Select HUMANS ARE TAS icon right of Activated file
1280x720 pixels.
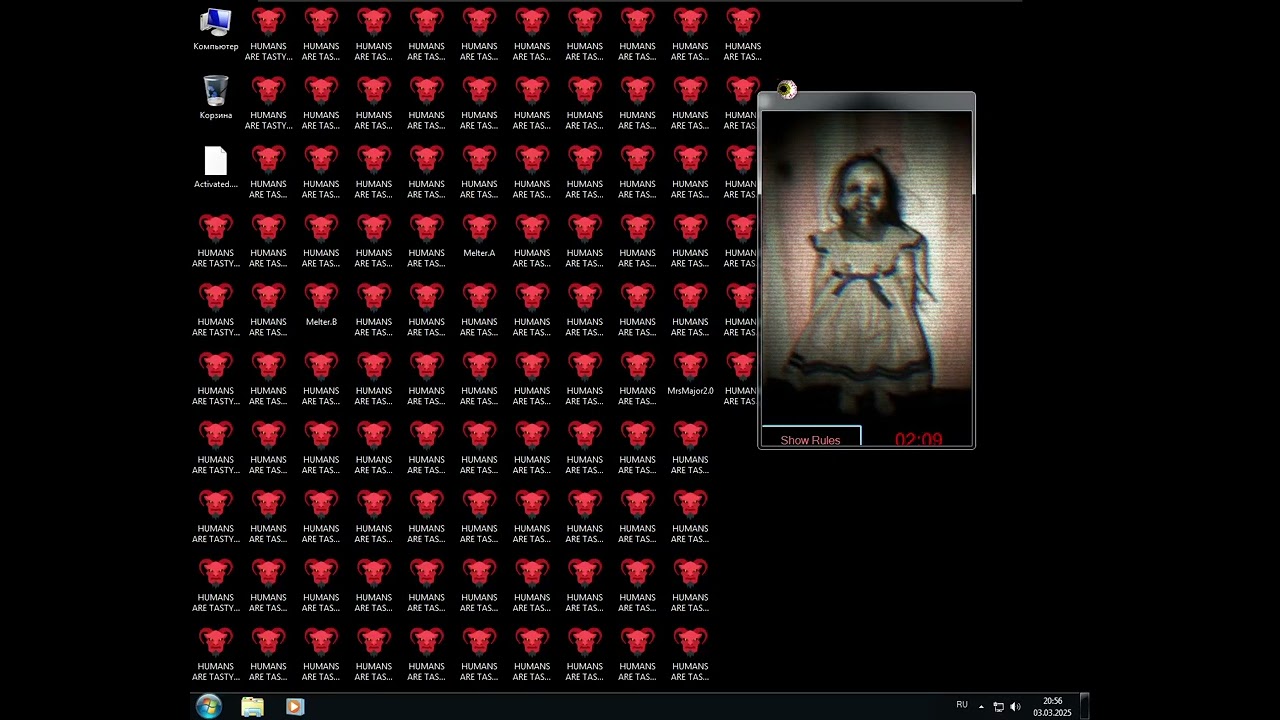pos(268,171)
